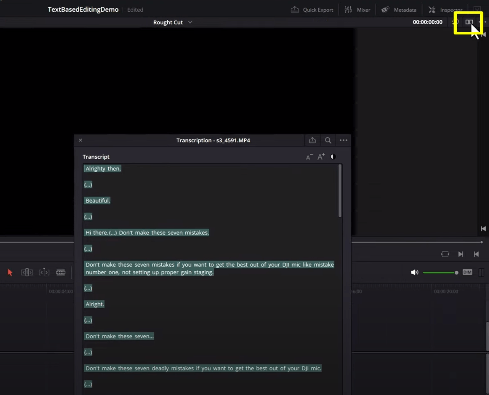The height and width of the screenshot is (395, 489).
Task: Click the dual viewer mode icon
Action: 469,22
